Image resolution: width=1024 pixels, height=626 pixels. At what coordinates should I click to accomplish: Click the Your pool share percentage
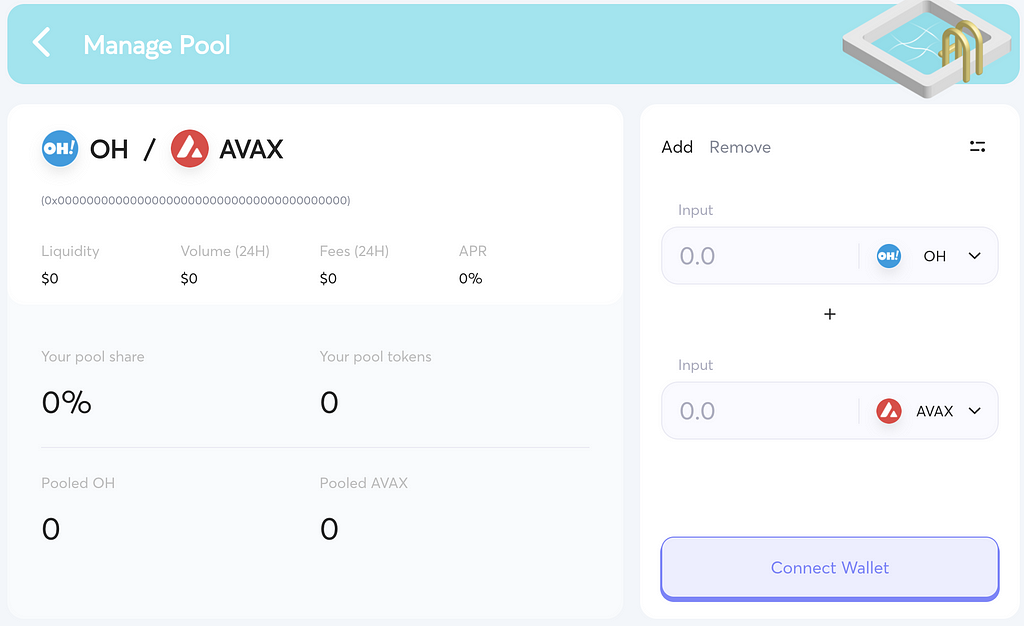point(67,402)
